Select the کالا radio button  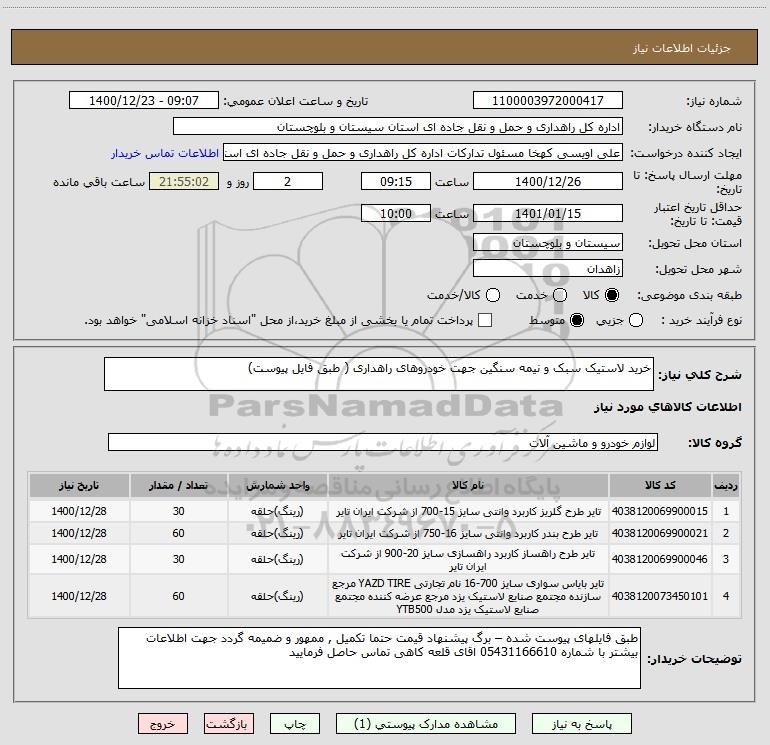click(x=612, y=295)
